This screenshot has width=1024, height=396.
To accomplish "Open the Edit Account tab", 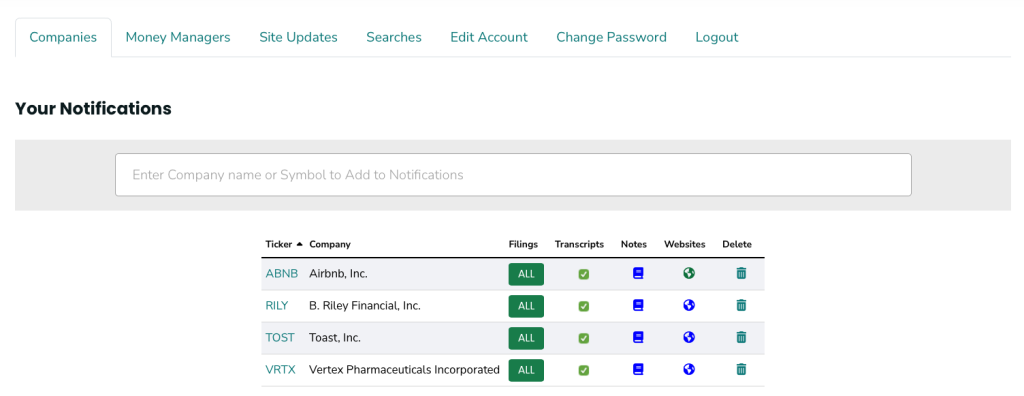I will (489, 37).
